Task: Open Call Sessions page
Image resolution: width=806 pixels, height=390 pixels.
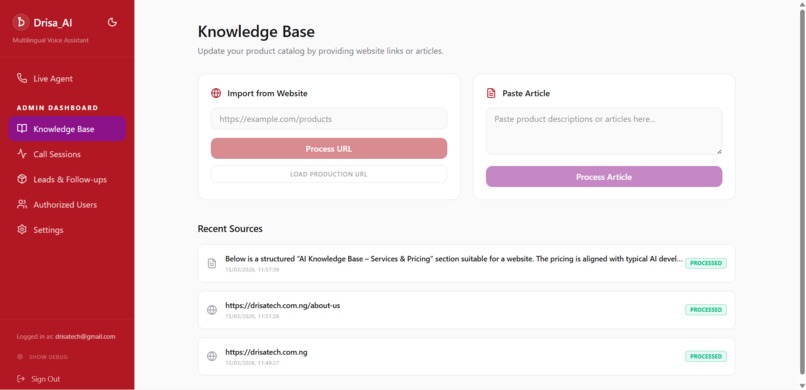Action: [x=67, y=154]
